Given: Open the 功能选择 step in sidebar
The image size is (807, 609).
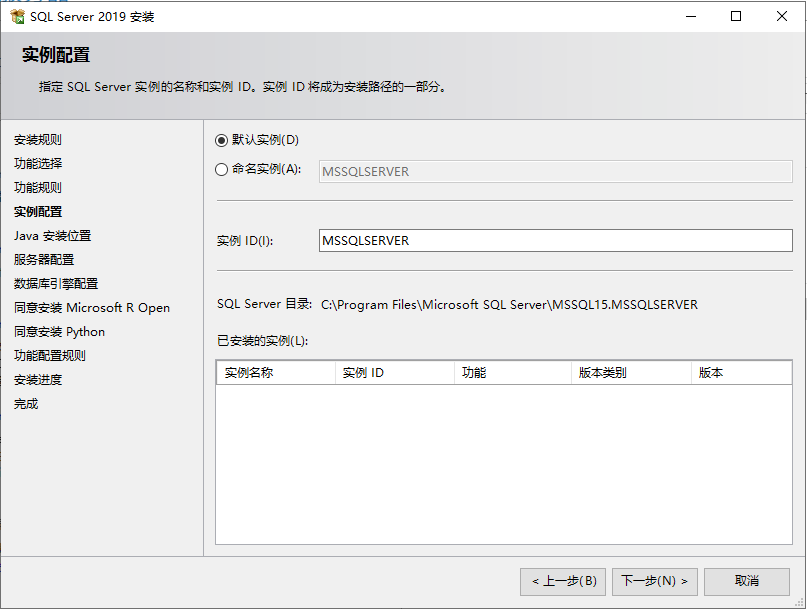Looking at the screenshot, I should 38,164.
